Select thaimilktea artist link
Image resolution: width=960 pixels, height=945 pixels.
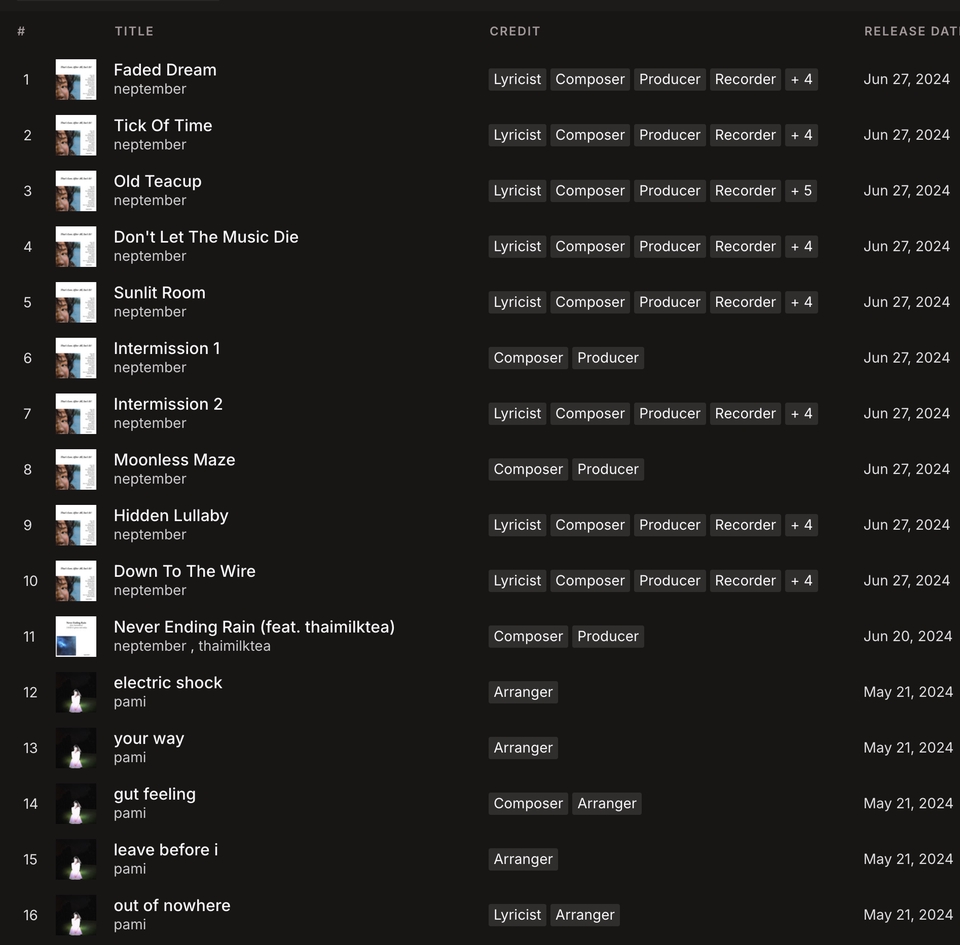pyautogui.click(x=234, y=646)
